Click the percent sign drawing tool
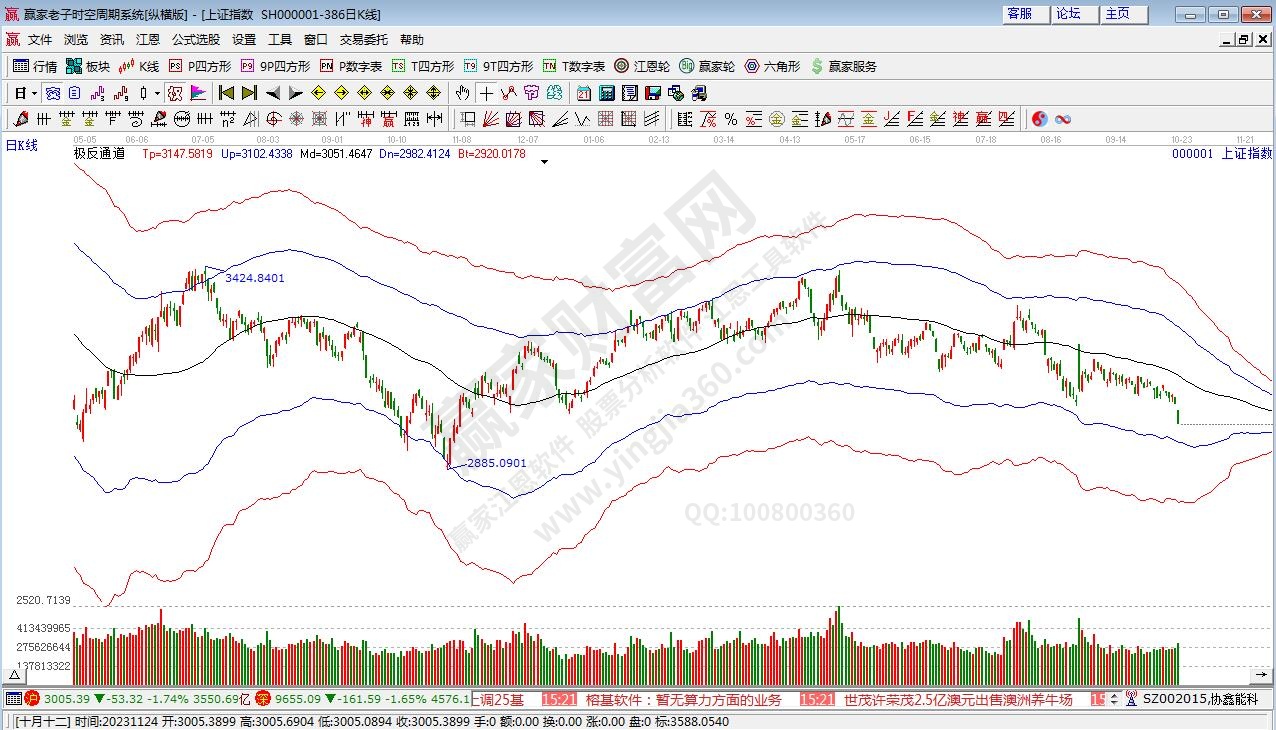Viewport: 1276px width, 730px height. pyautogui.click(x=731, y=119)
